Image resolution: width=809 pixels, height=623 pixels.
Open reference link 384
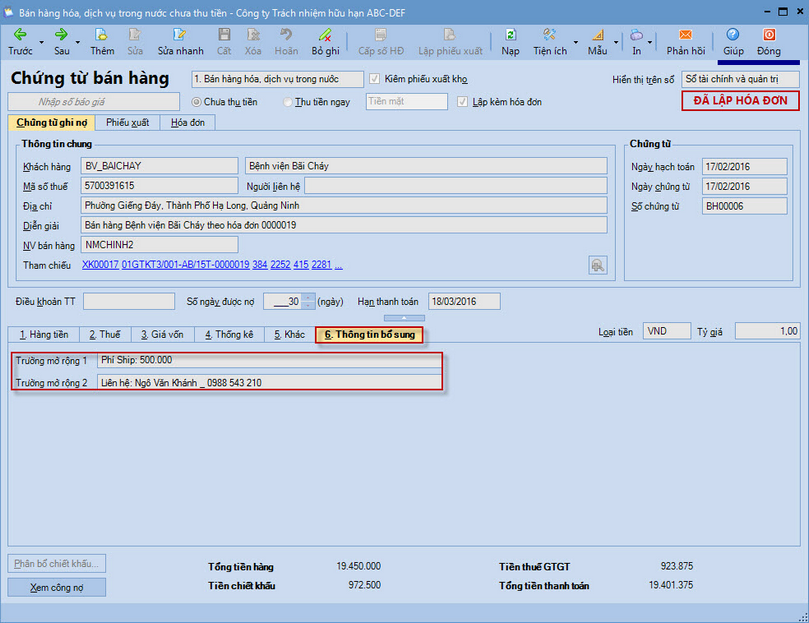click(x=260, y=265)
